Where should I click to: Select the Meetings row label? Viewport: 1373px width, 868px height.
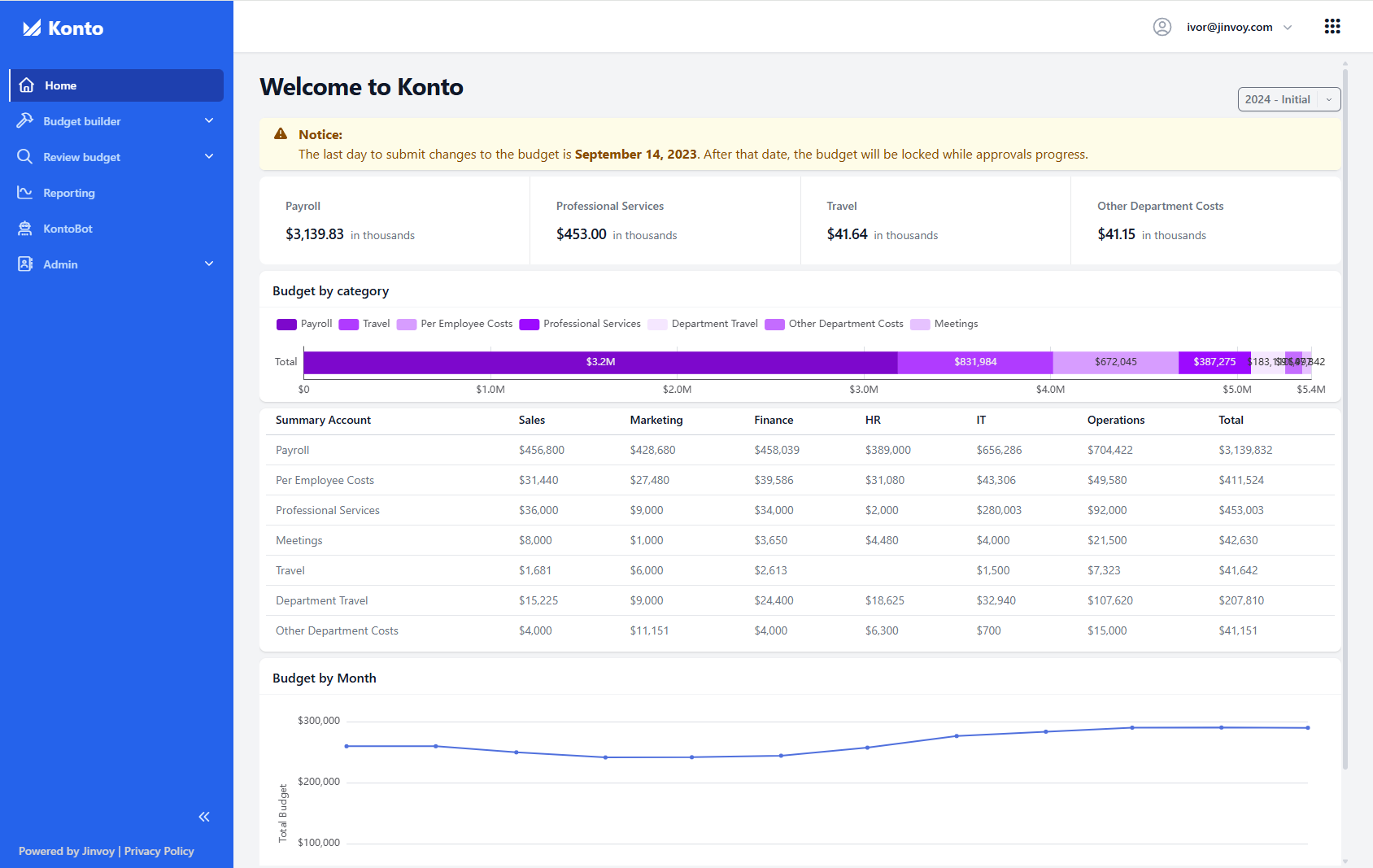click(x=299, y=540)
